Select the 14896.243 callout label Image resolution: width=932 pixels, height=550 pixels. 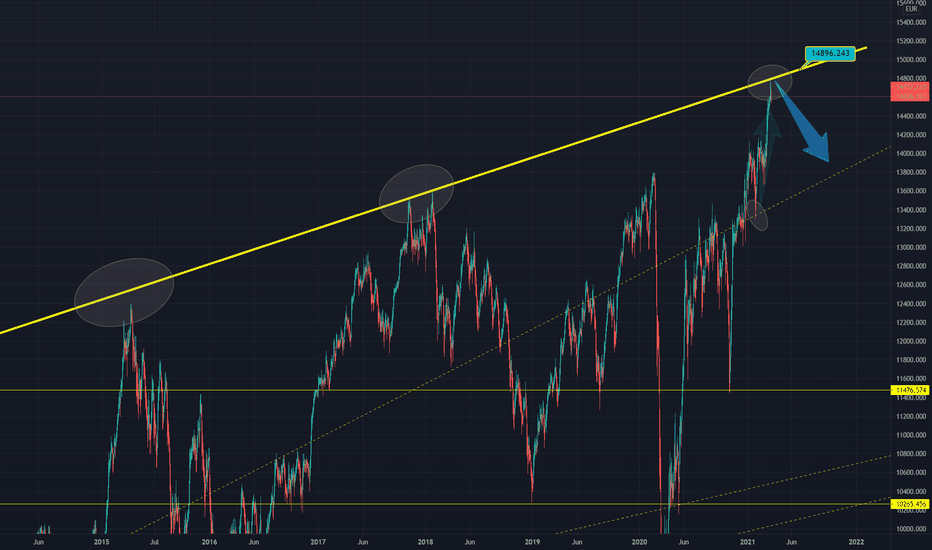(x=830, y=54)
